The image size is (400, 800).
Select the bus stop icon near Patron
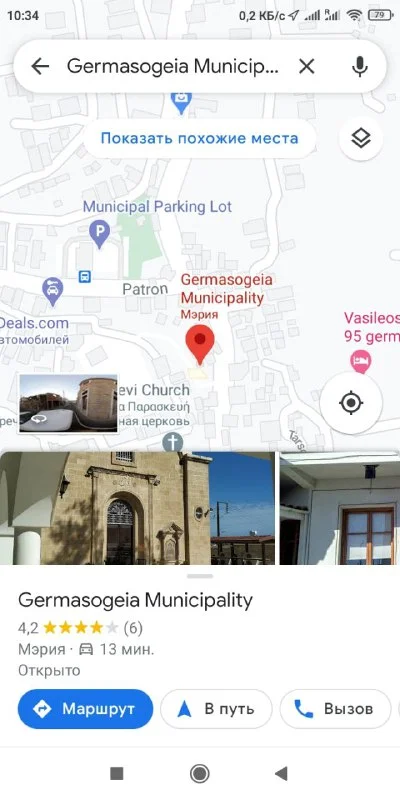(85, 277)
